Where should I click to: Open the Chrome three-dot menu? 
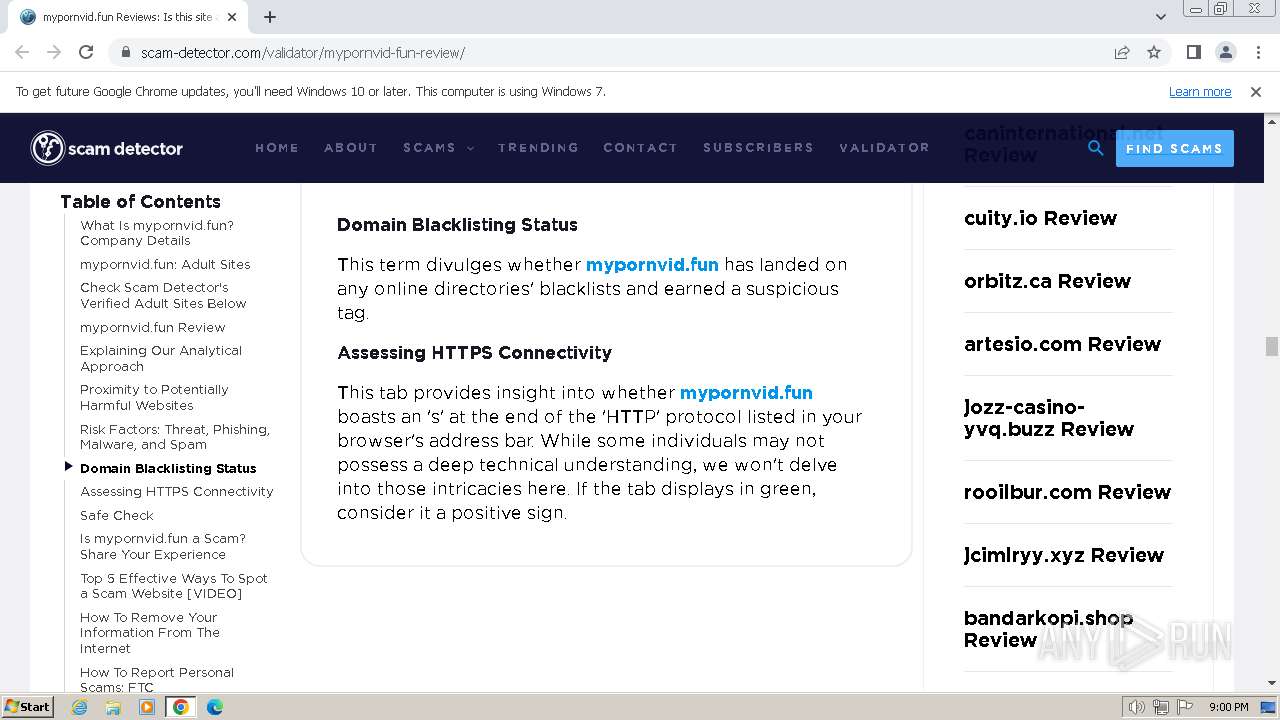click(1257, 52)
